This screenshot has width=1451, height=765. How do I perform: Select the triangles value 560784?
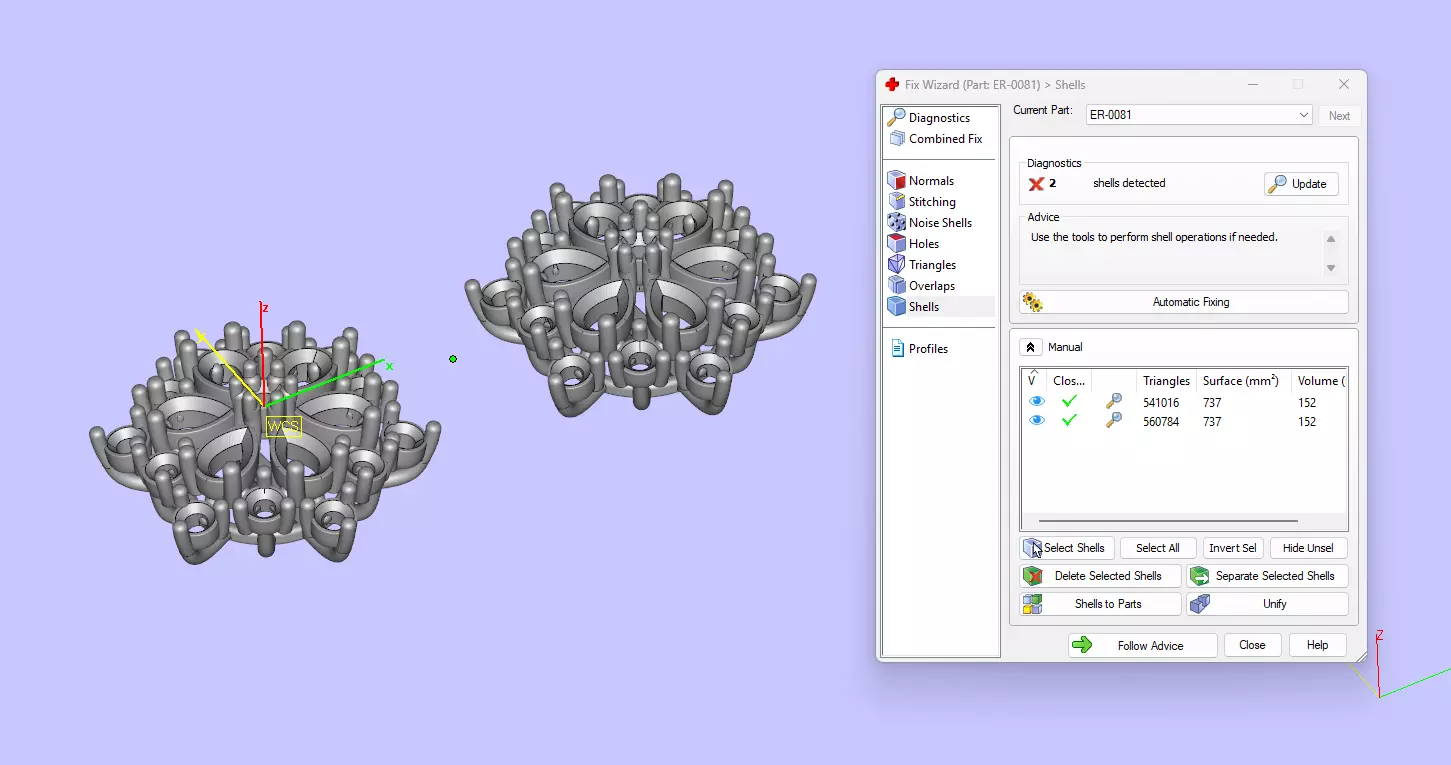pos(1161,422)
